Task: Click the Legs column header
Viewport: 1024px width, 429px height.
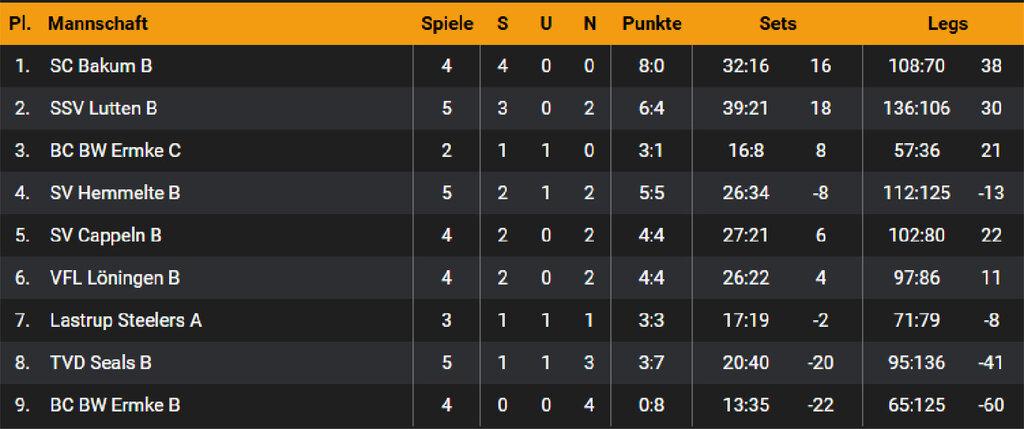Action: tap(947, 23)
